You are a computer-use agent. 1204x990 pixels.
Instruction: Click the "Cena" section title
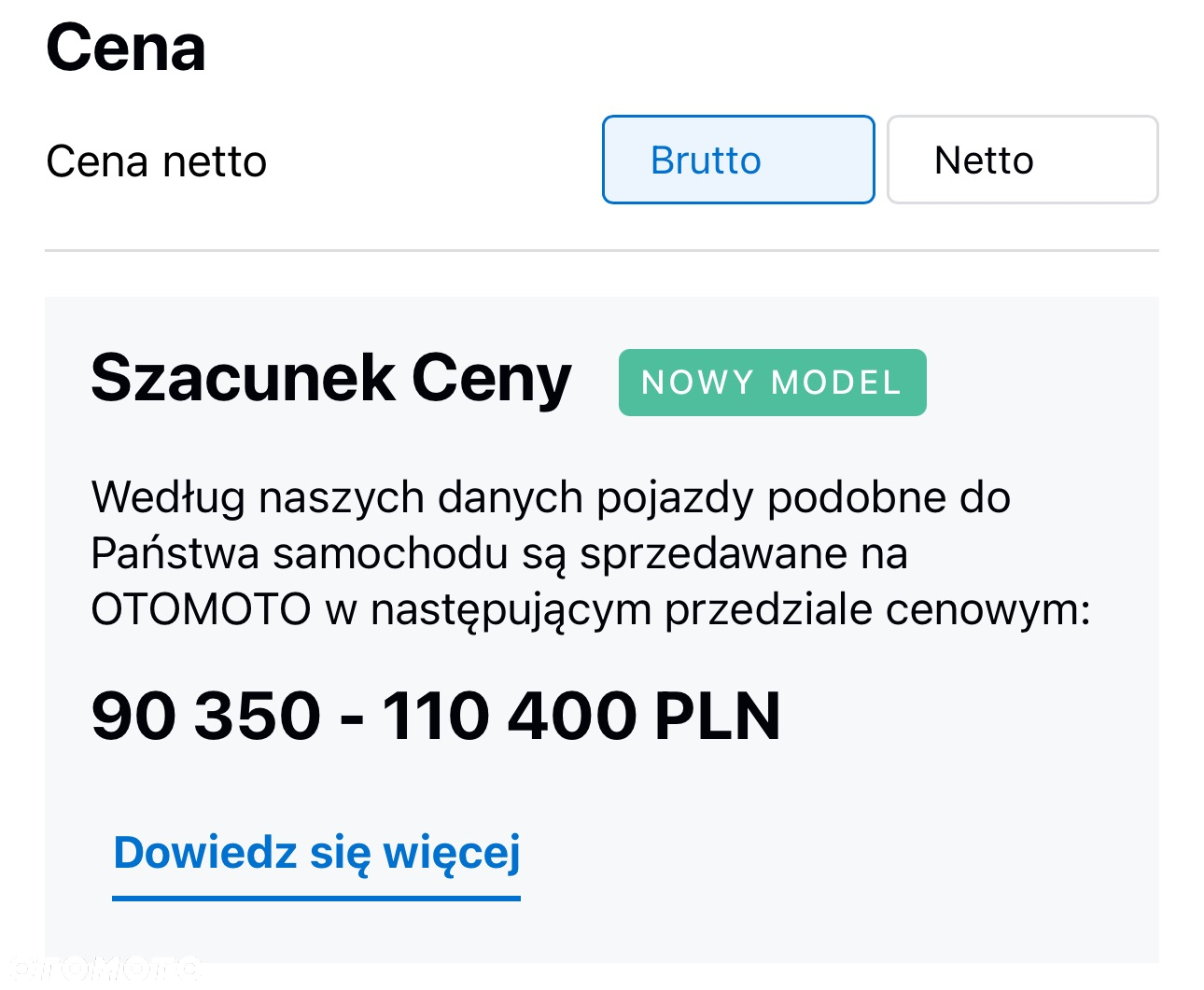point(125,49)
